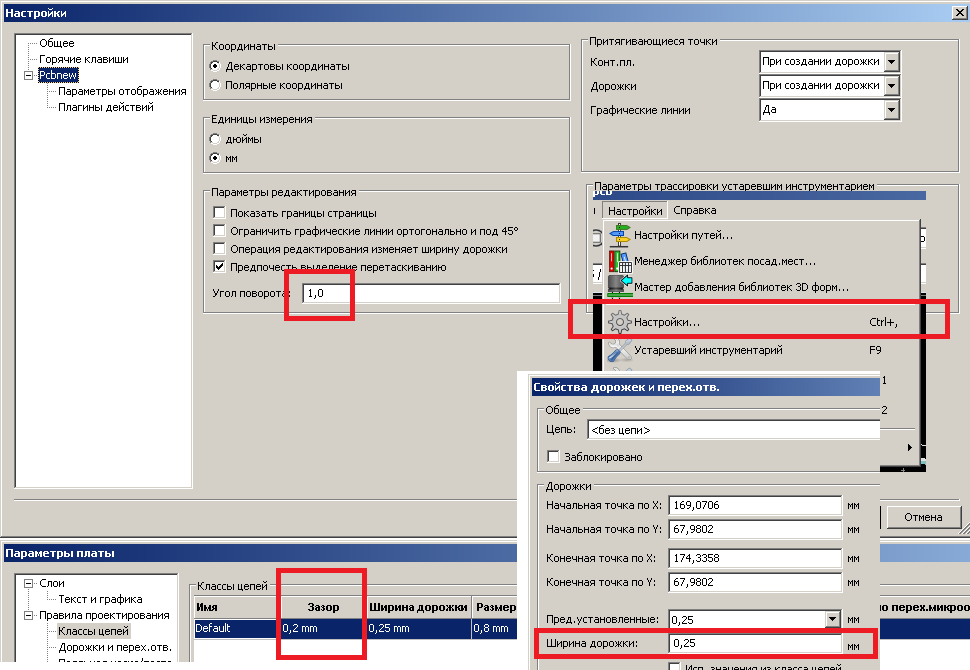Screen dimensions: 970x670
Task: Click the 0,8 mm via size cell
Action: pyautogui.click(x=495, y=628)
